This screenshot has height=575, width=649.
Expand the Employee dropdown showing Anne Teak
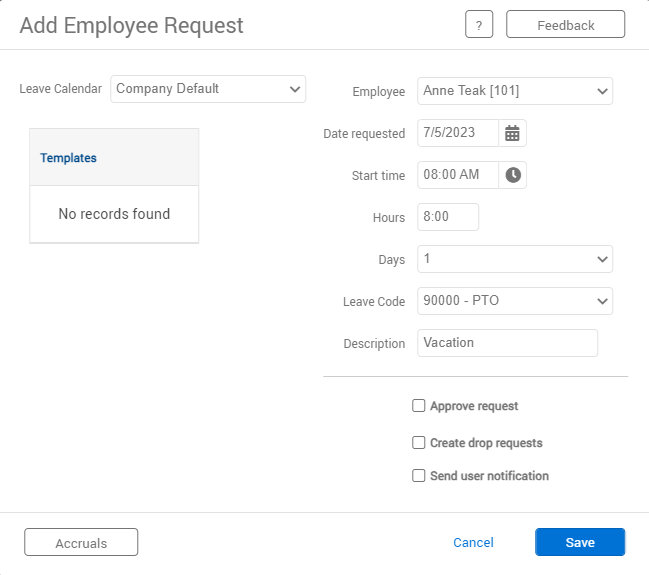[x=515, y=91]
